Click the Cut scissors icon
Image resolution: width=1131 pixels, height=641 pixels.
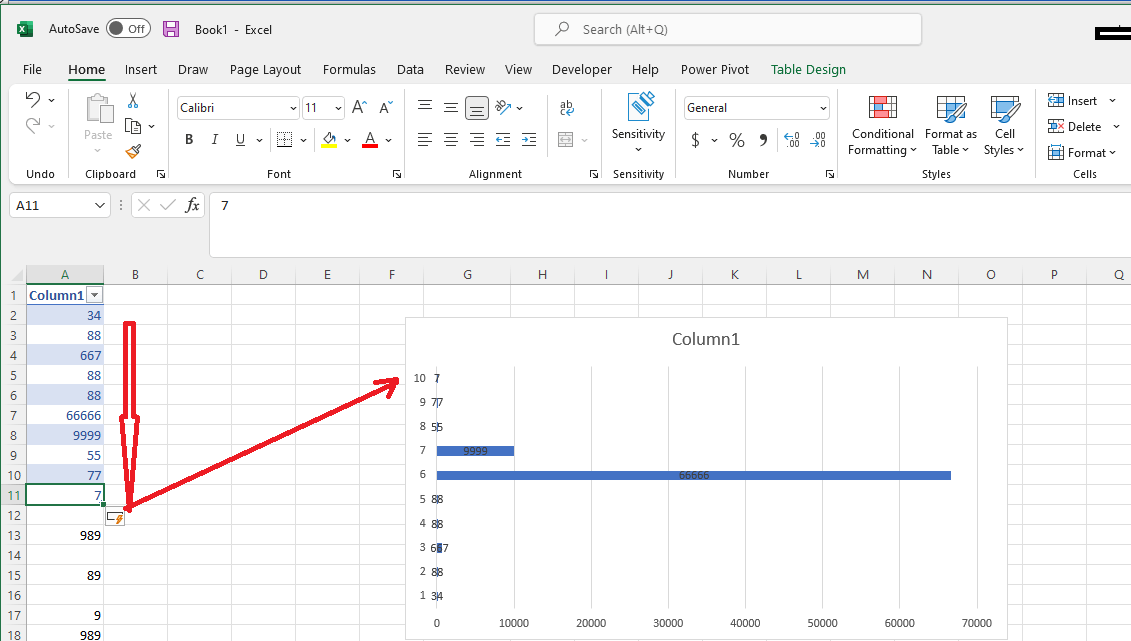(133, 100)
